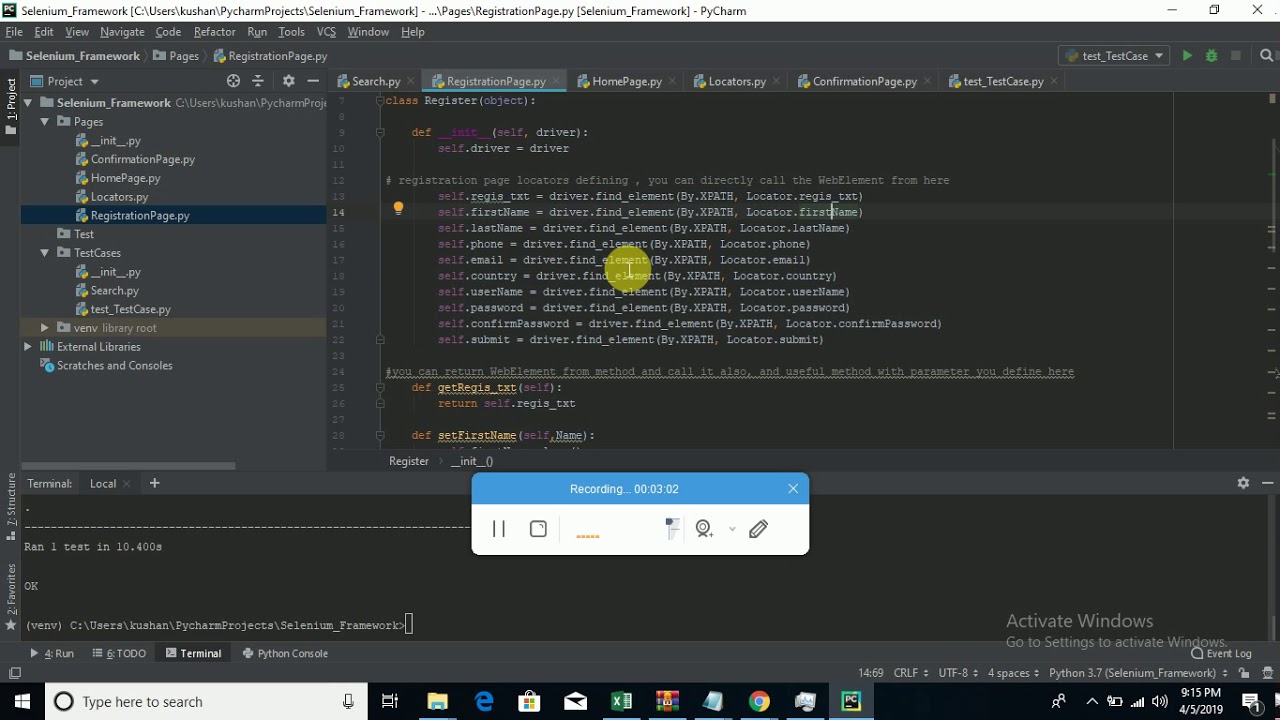Open the notifications action center
This screenshot has width=1280, height=720.
click(1252, 702)
